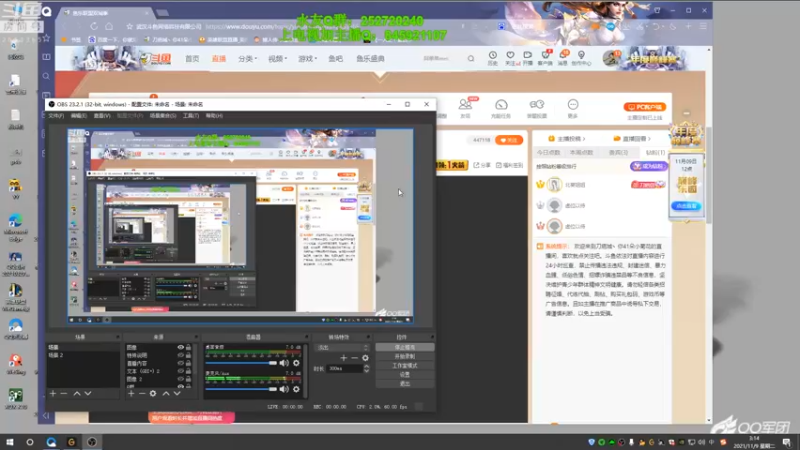
Task: Expand the 游戏 dropdown in the Douyu navigation
Action: tap(307, 59)
